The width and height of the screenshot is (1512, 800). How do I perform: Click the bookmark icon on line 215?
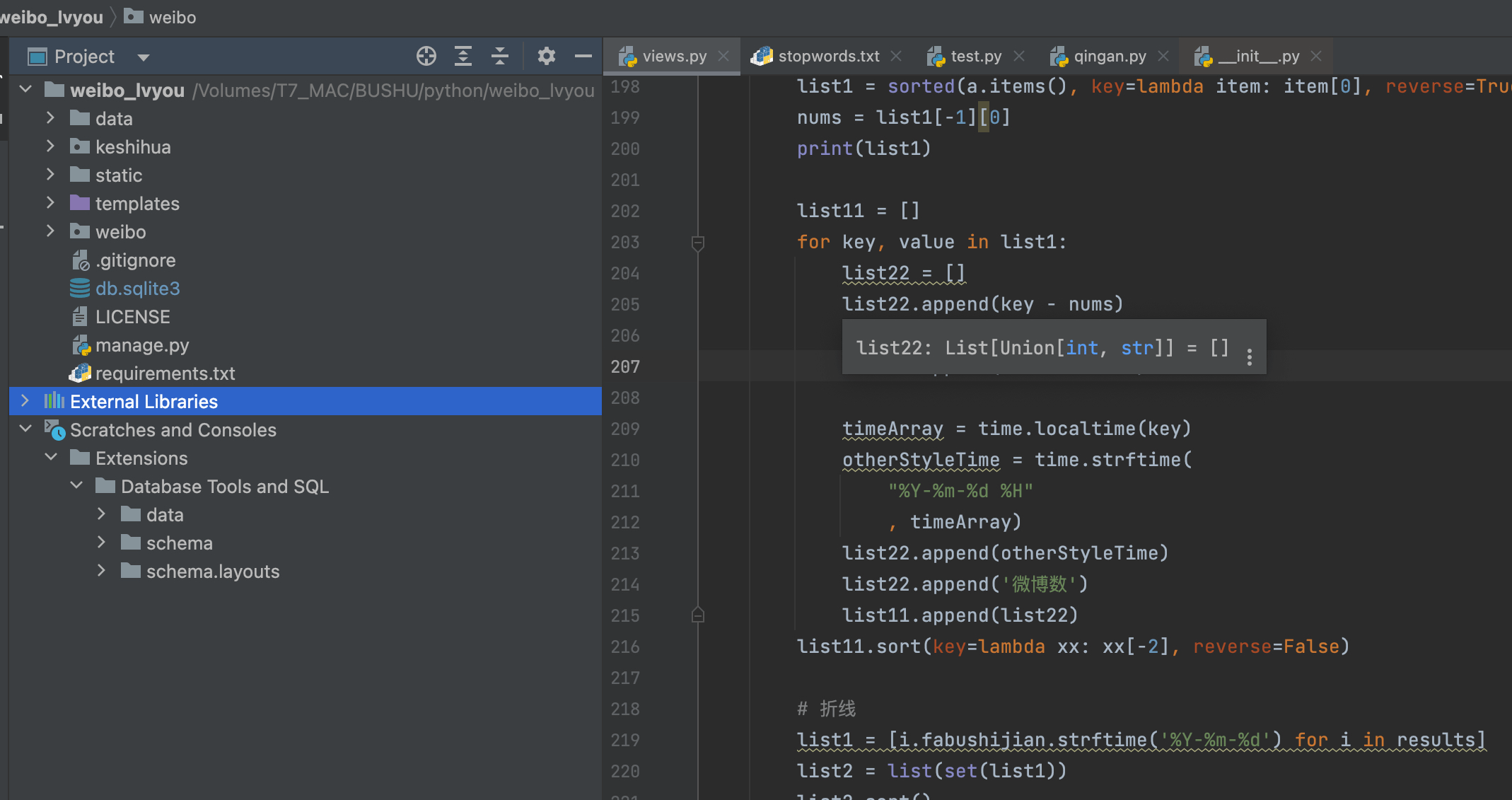coord(700,615)
